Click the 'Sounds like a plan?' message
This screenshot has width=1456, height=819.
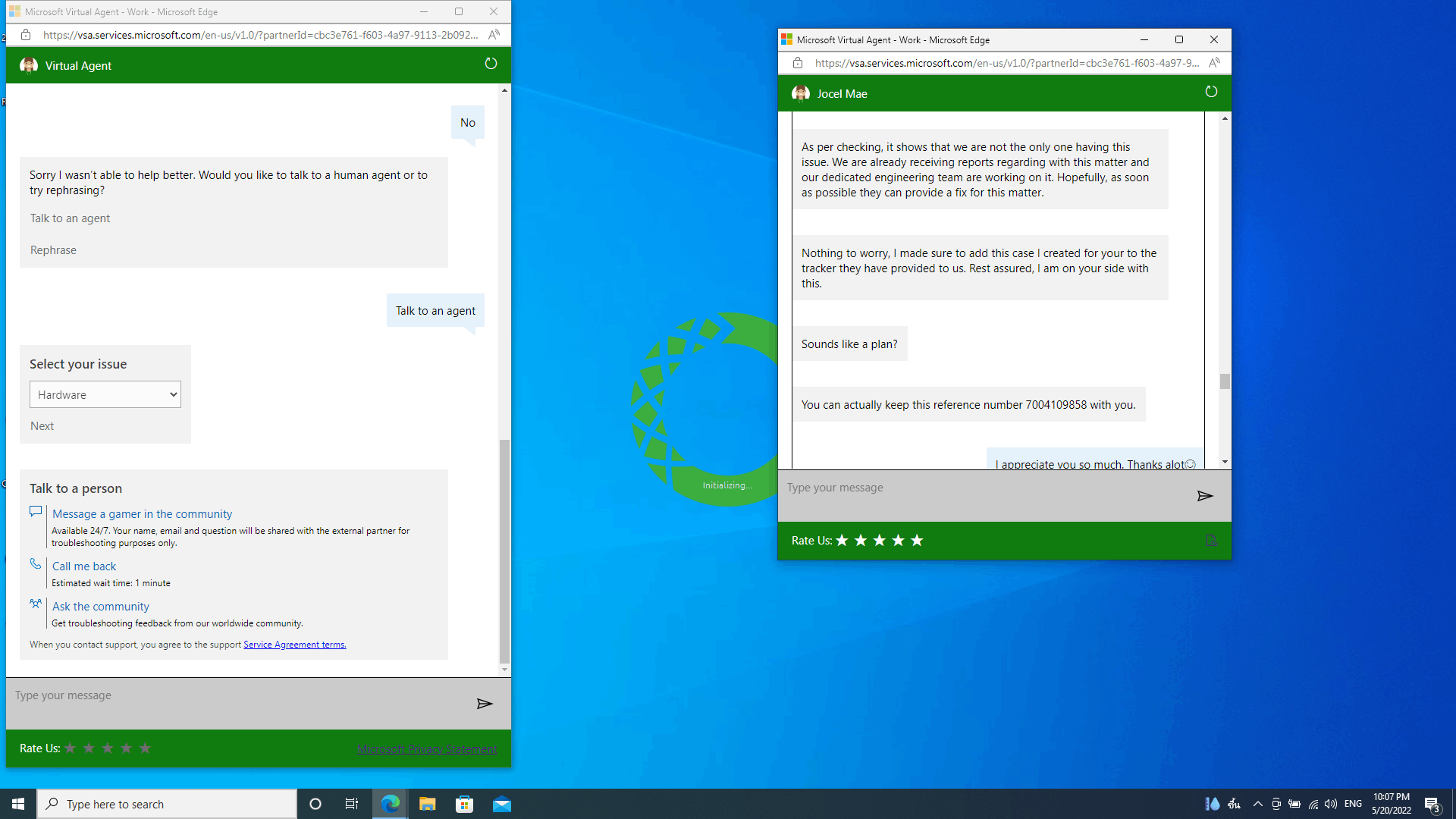point(849,344)
